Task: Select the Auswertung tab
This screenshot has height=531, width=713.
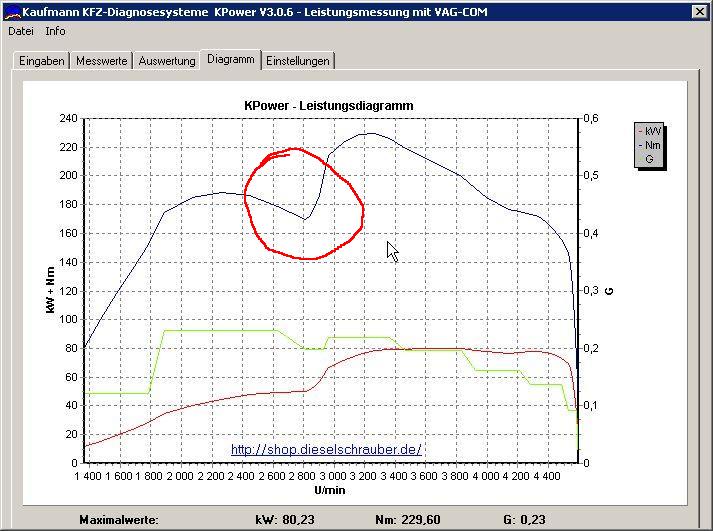Action: click(167, 61)
